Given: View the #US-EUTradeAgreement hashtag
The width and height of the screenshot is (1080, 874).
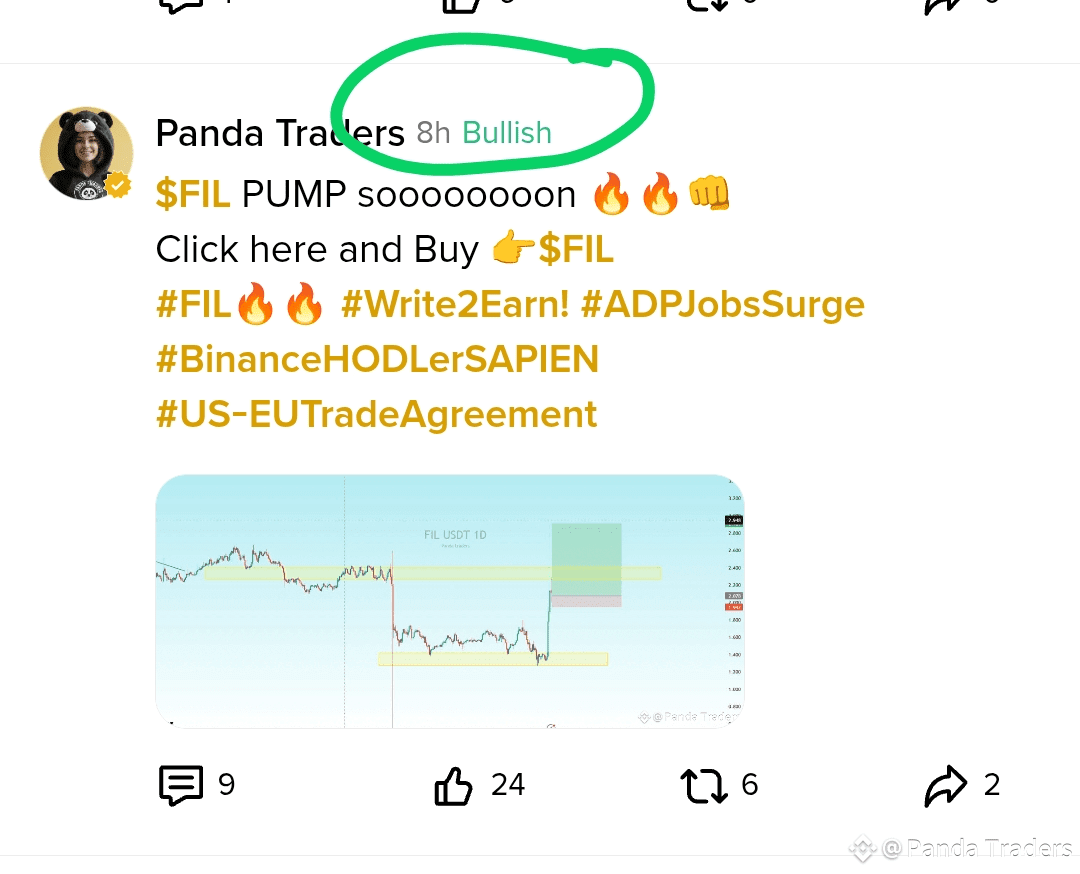Looking at the screenshot, I should pos(376,413).
